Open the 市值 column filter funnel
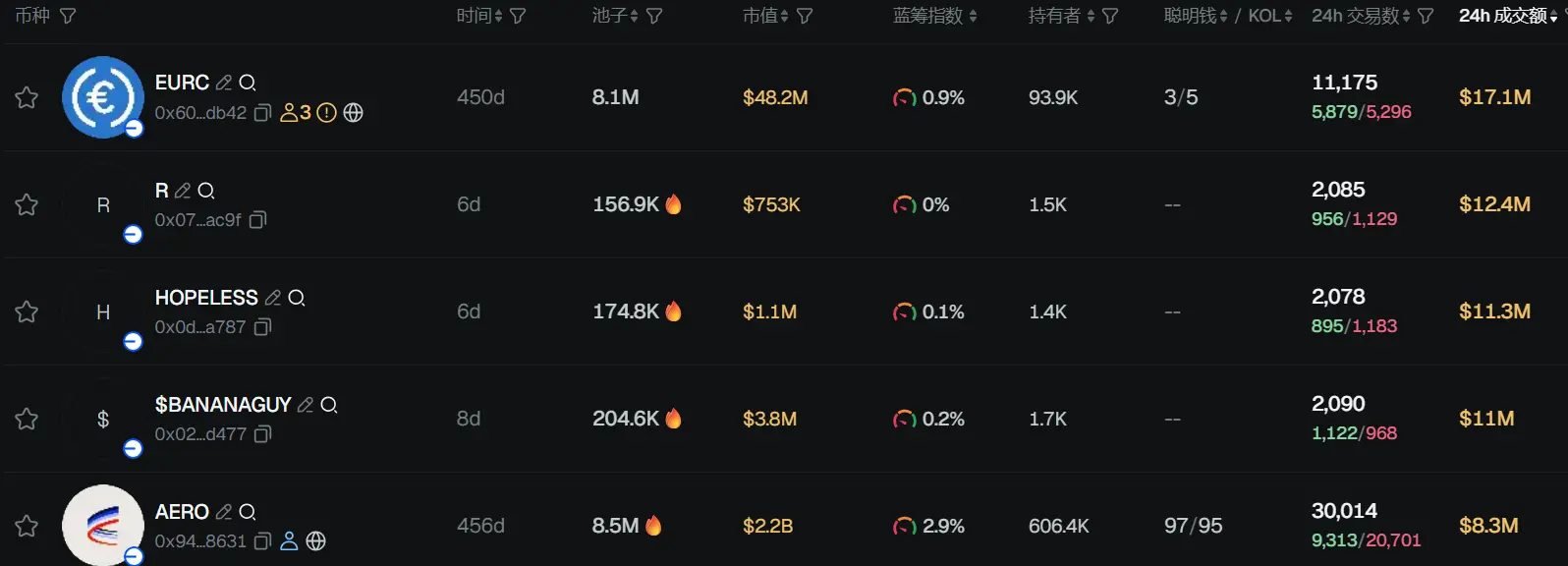Viewport: 1568px width, 566px height. tap(805, 16)
